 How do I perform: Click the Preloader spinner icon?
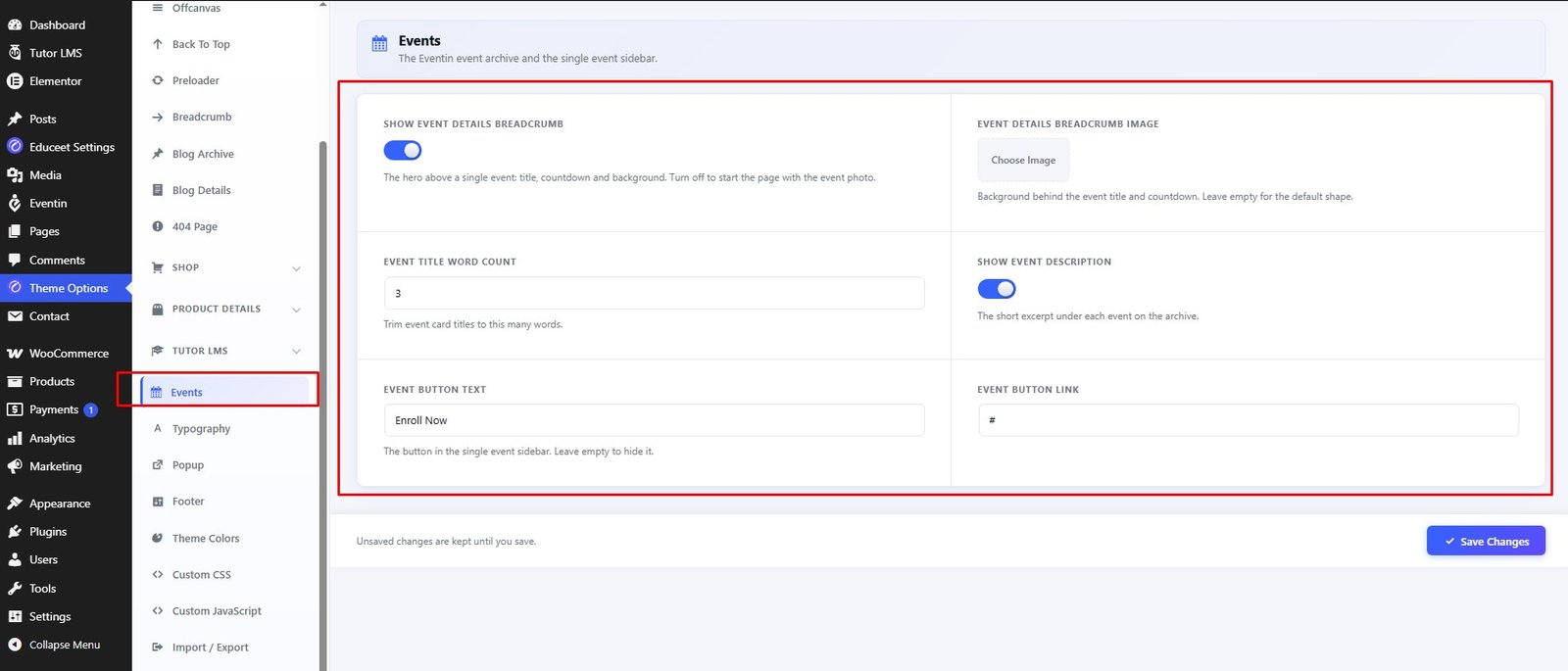[158, 80]
